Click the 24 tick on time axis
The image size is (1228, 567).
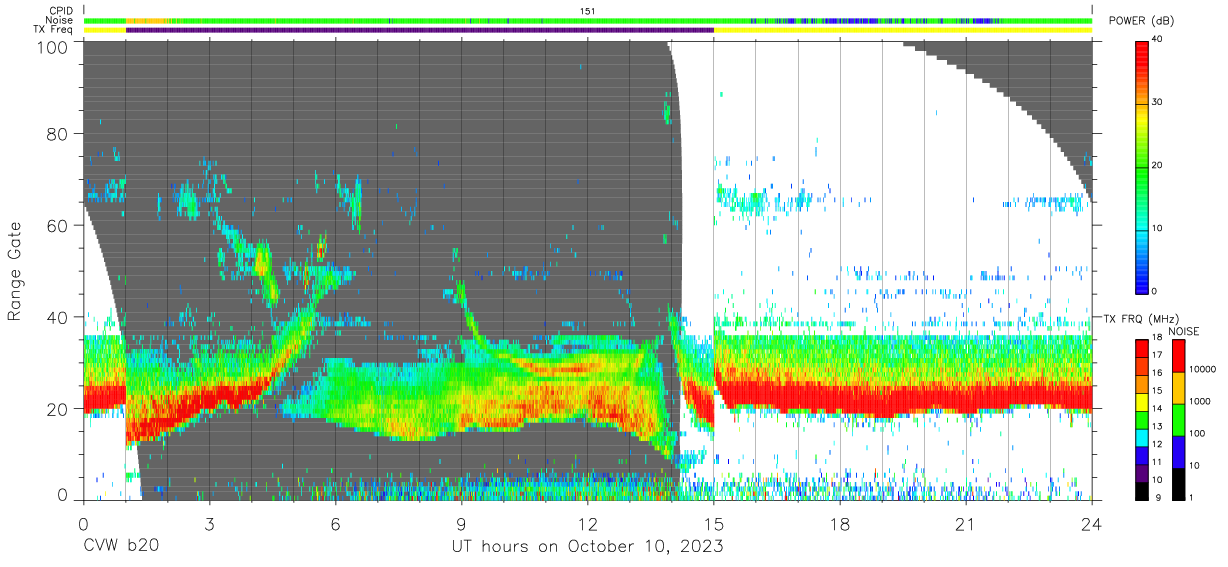pos(1092,524)
